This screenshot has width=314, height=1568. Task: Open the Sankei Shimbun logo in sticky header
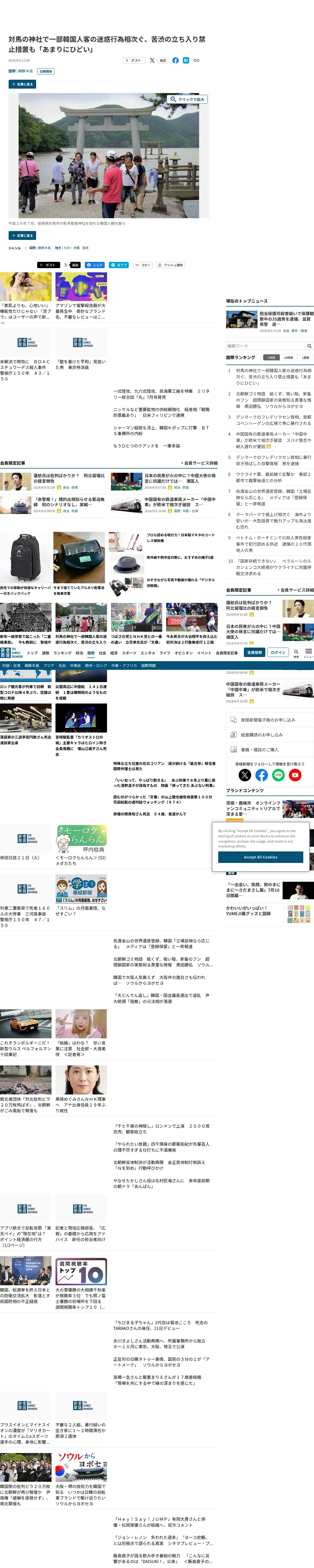tap(12, 653)
